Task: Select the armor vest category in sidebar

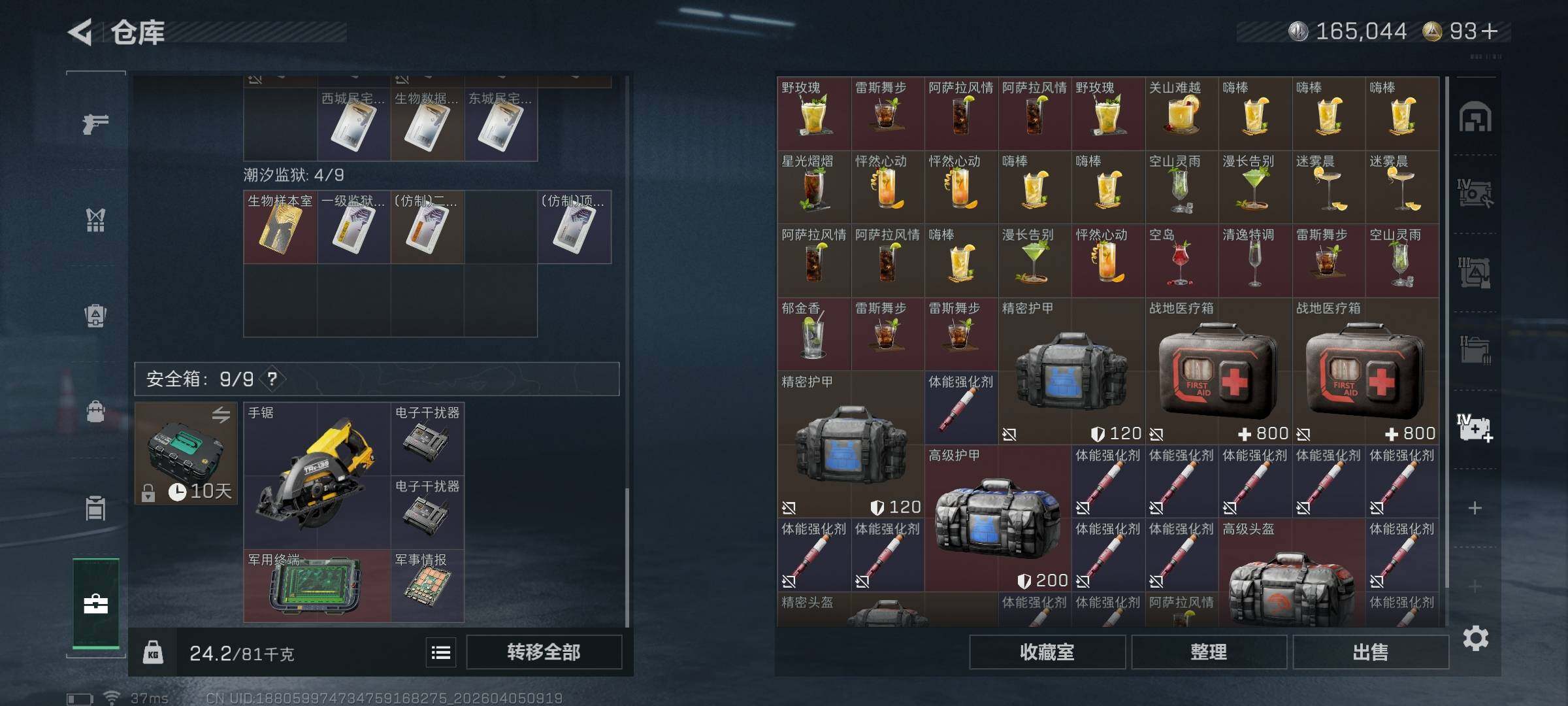Action: pyautogui.click(x=95, y=220)
